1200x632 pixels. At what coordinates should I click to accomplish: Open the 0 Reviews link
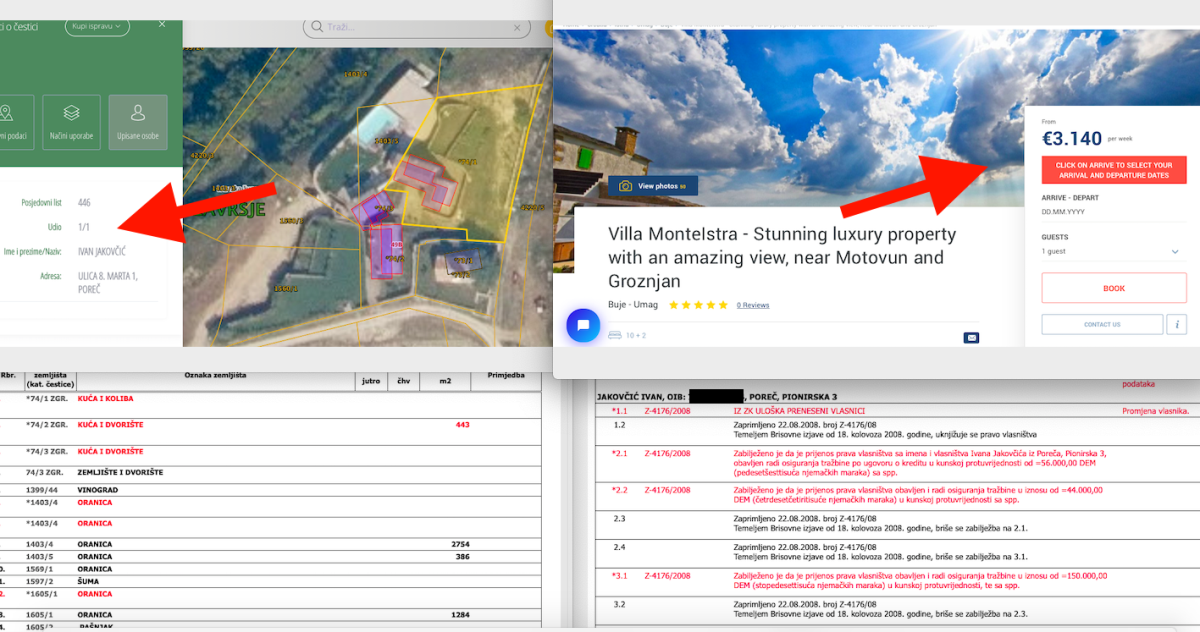(753, 305)
